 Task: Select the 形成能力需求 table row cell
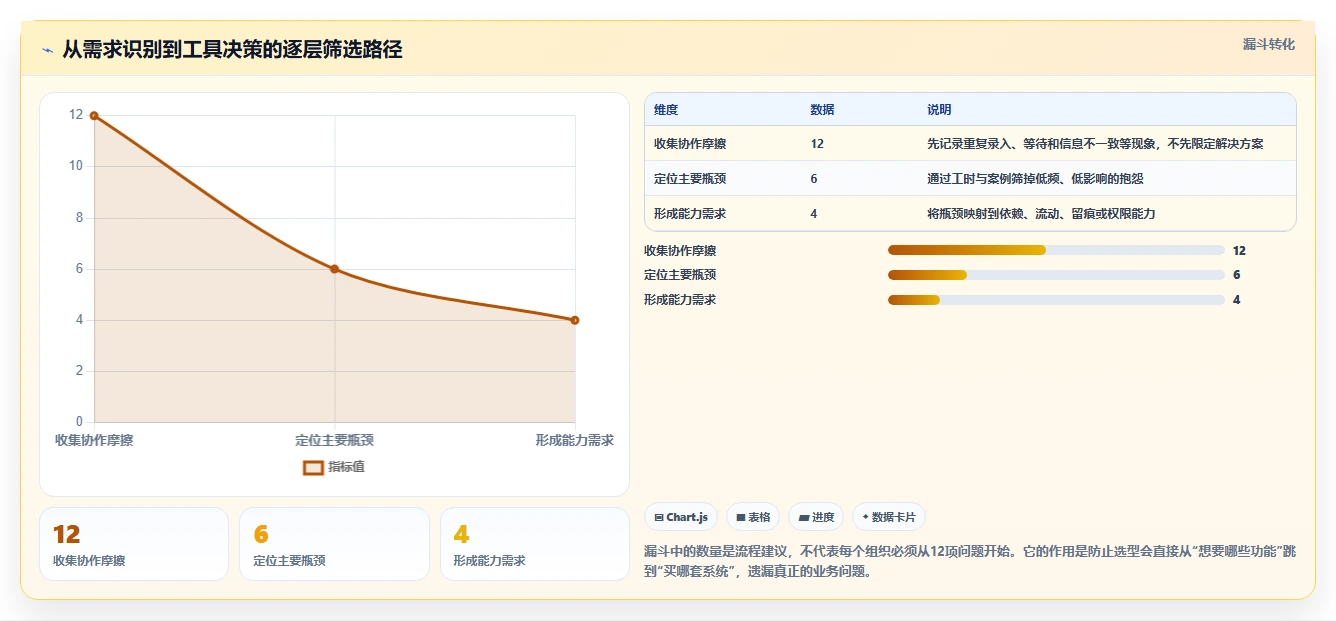point(690,214)
